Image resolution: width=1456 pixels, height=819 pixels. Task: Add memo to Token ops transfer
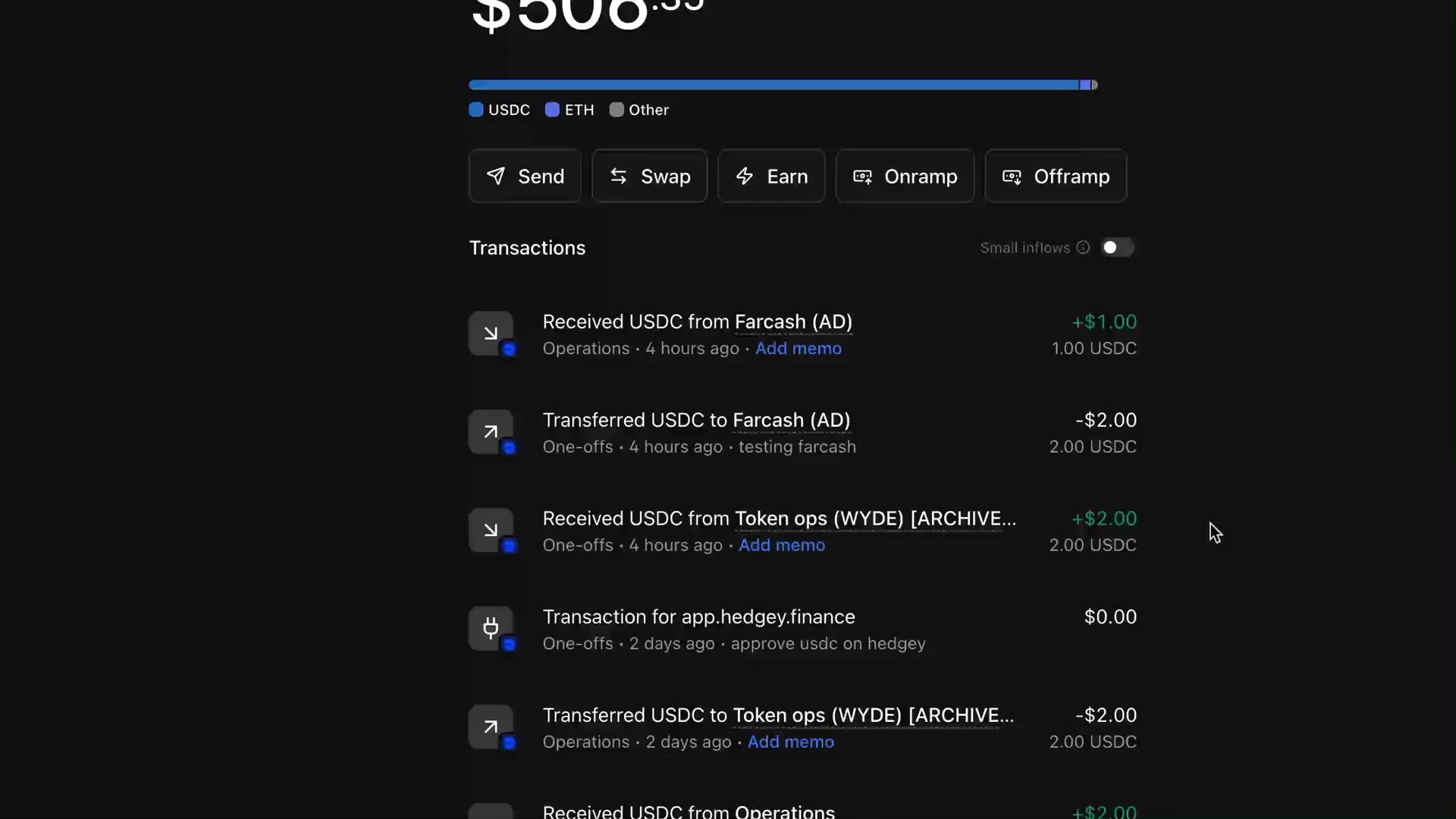790,742
